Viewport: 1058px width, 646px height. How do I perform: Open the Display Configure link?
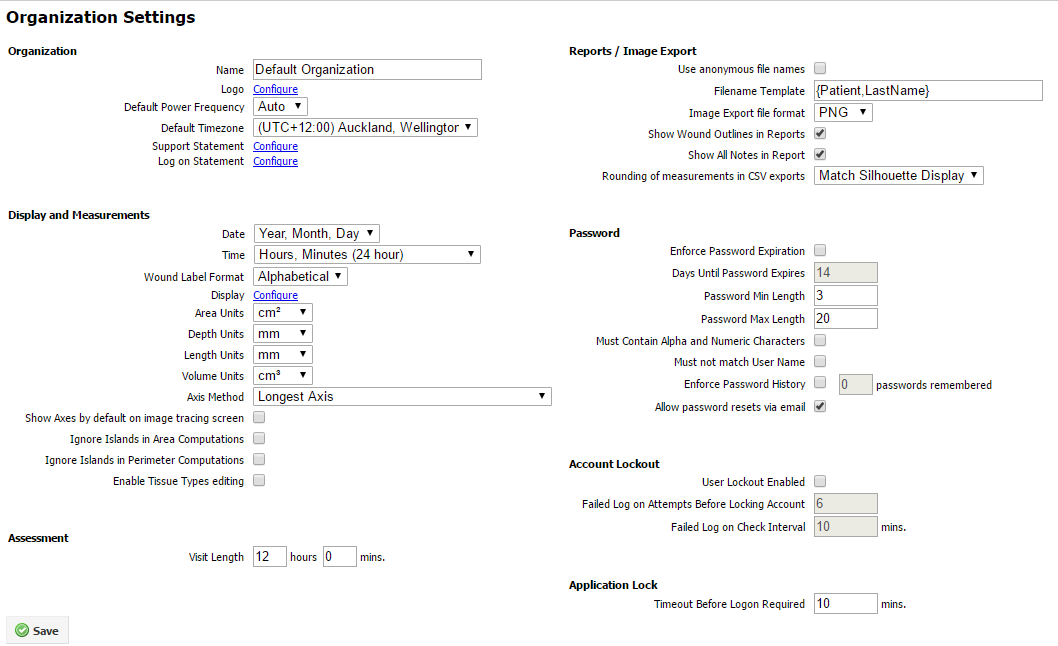tap(275, 295)
